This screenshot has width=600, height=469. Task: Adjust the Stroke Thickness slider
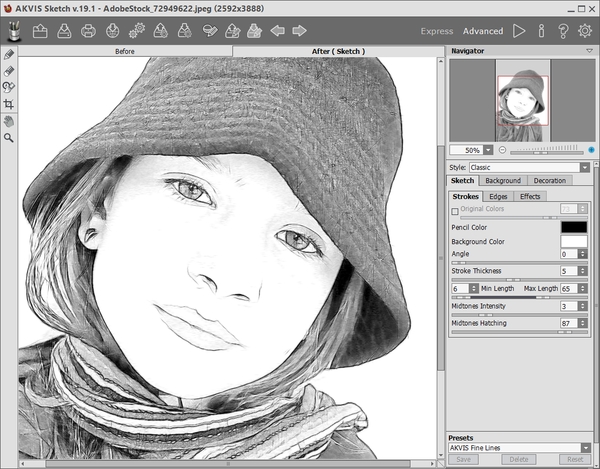pyautogui.click(x=520, y=280)
